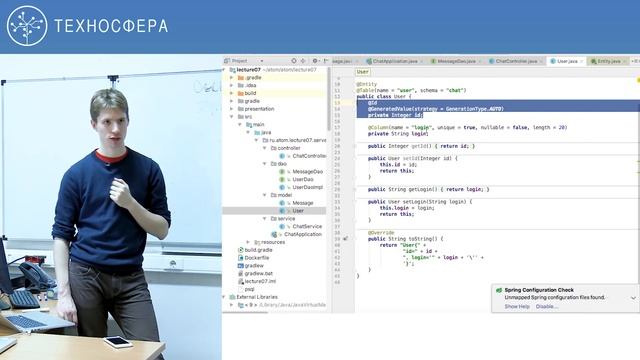Expand the .idea folder
Screen dimensions: 640x360
[232, 85]
